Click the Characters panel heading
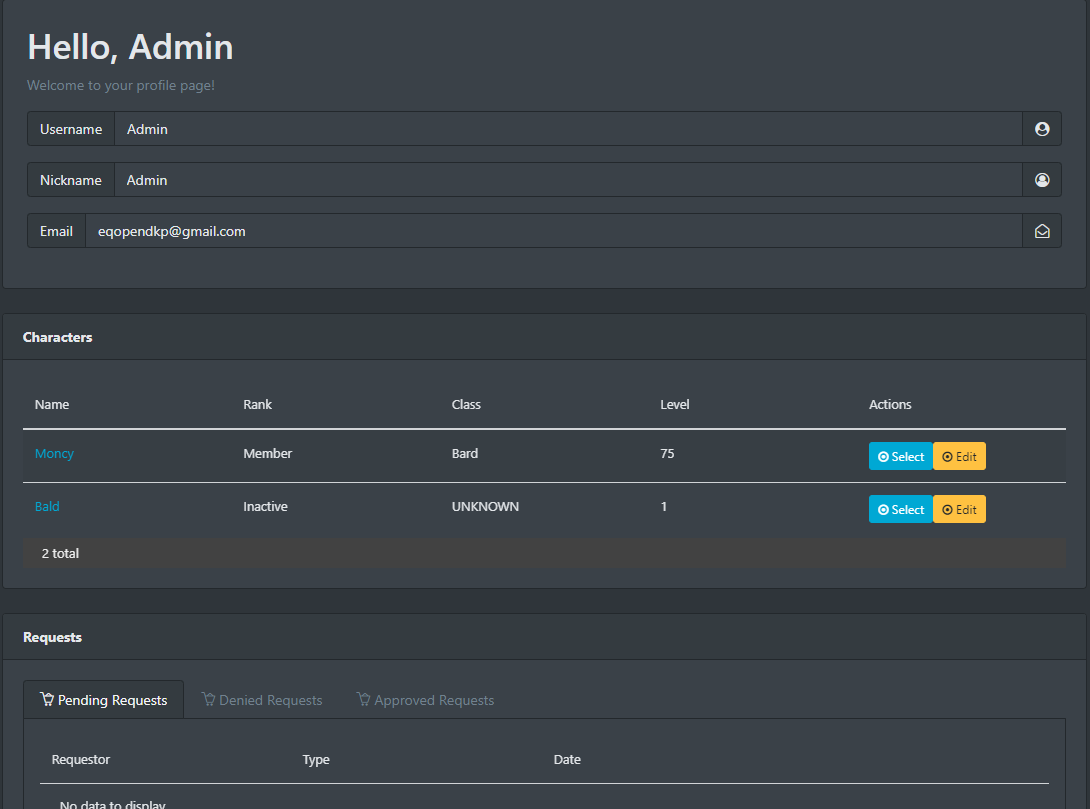 58,337
